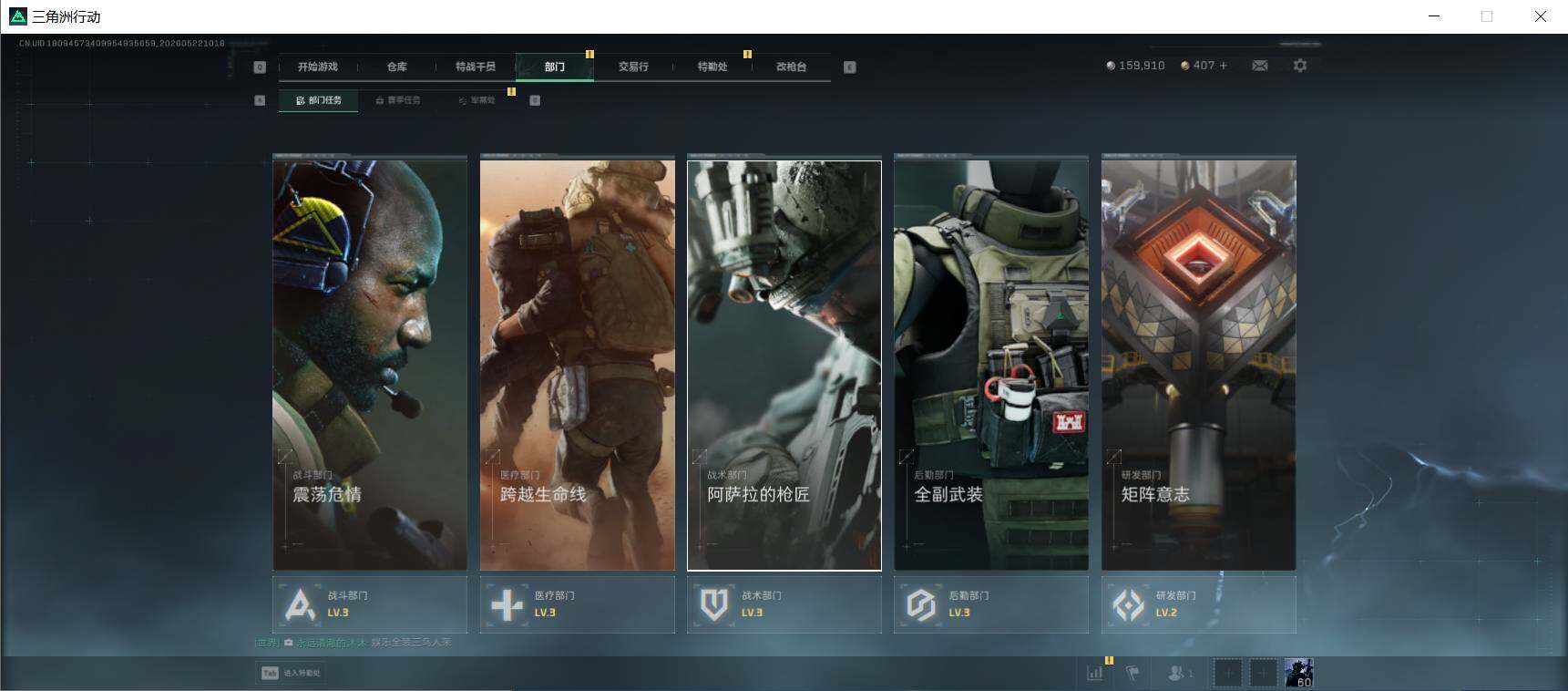Click the plus icon beside 407
The height and width of the screenshot is (691, 1568).
[1224, 66]
